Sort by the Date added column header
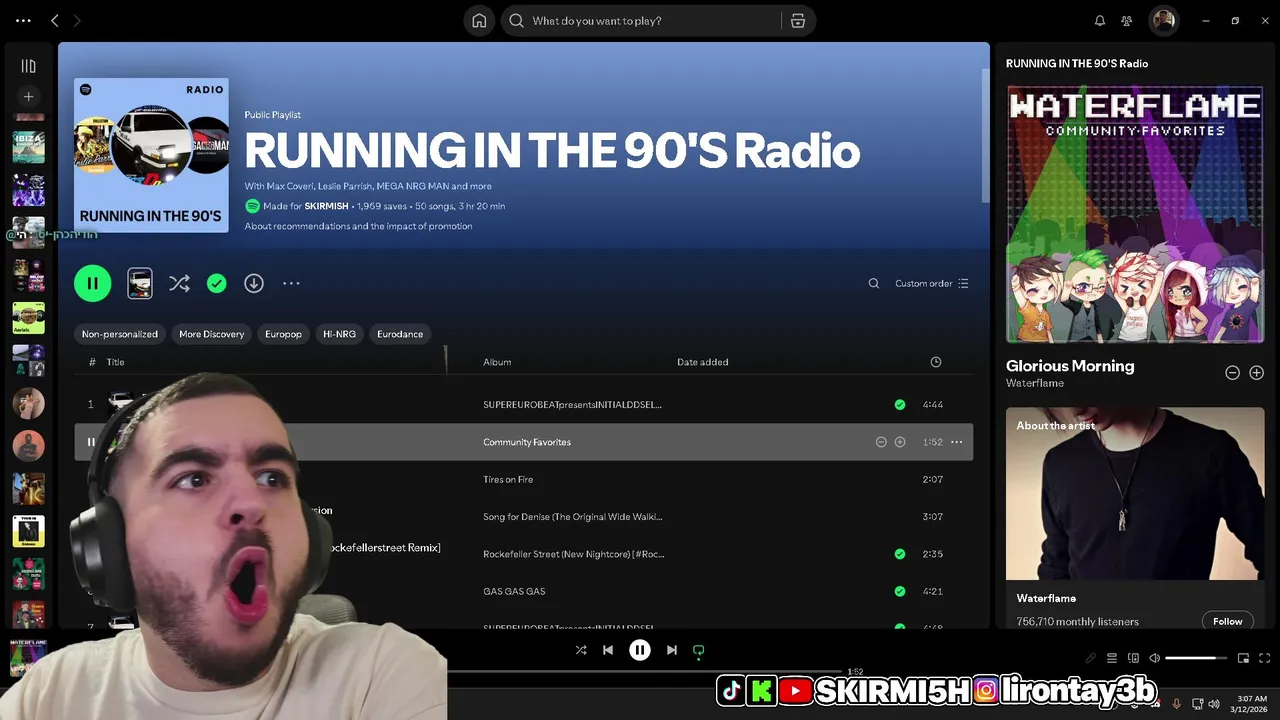The image size is (1280, 720). pos(702,362)
